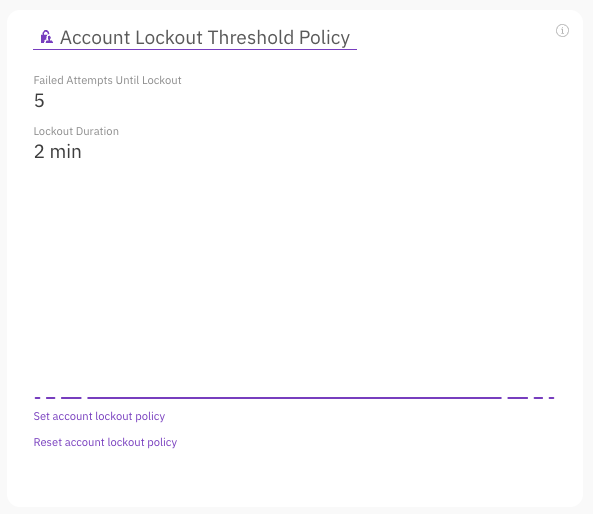Select the Lockout Duration label

point(76,131)
